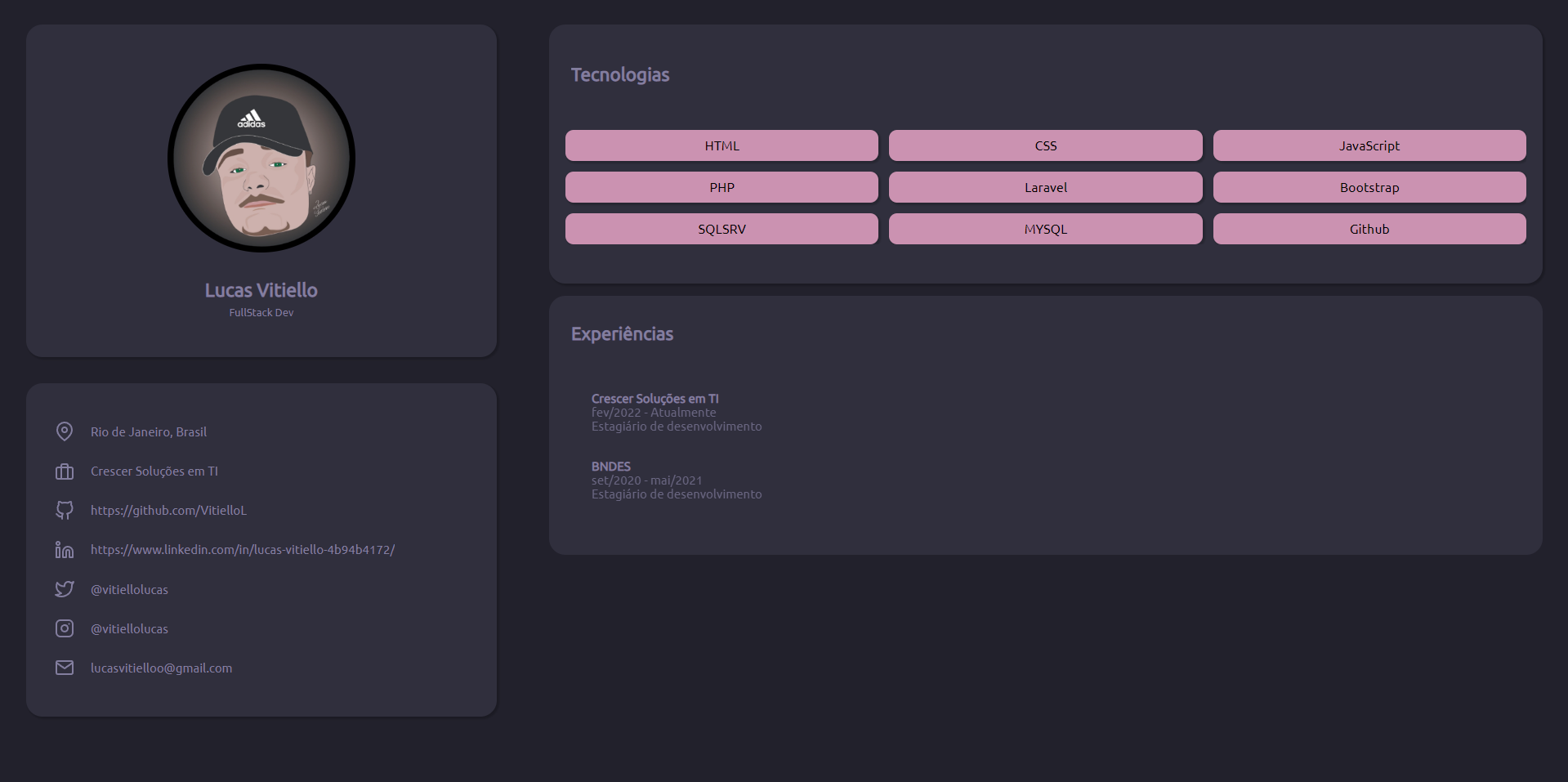Click the pink Github technology button
The width and height of the screenshot is (1568, 782).
pyautogui.click(x=1369, y=229)
